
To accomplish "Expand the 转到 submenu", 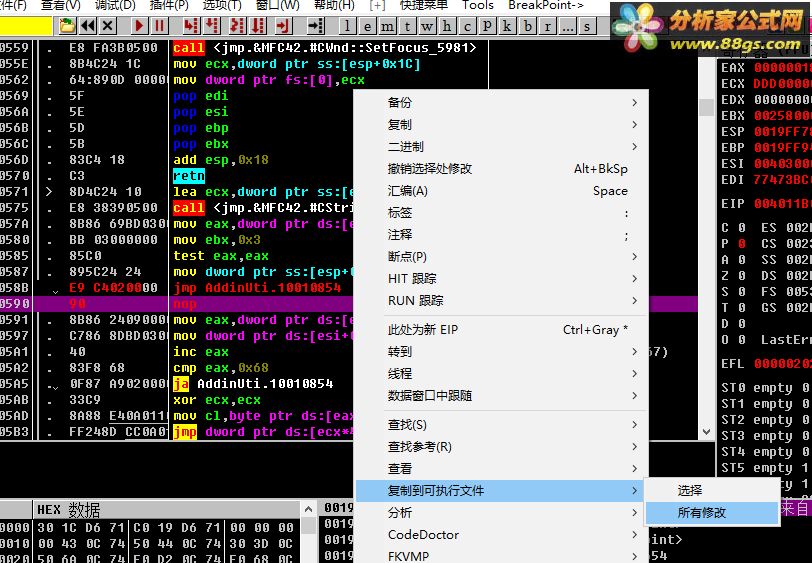I will [x=501, y=352].
